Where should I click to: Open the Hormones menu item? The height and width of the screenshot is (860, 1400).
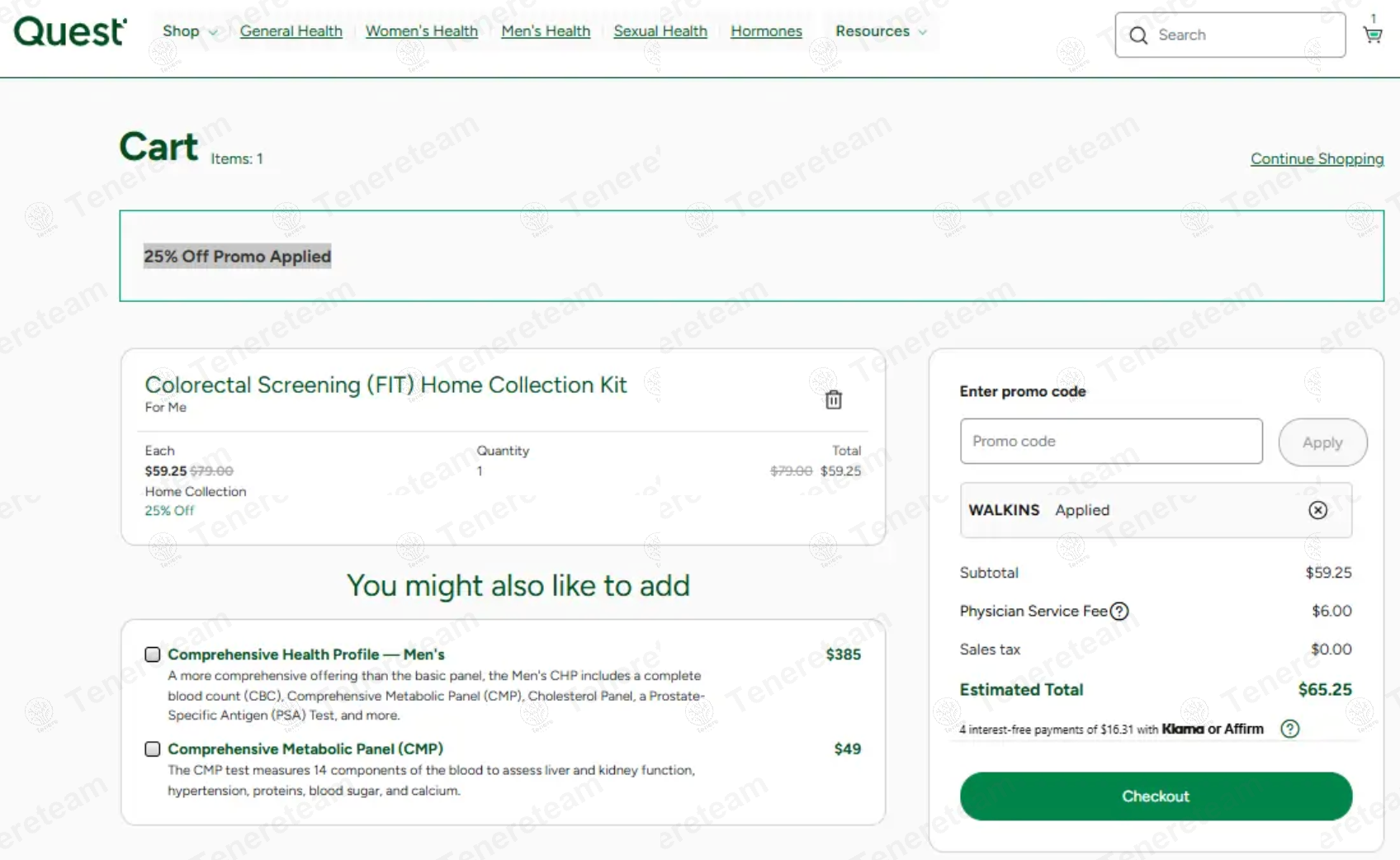pos(766,31)
